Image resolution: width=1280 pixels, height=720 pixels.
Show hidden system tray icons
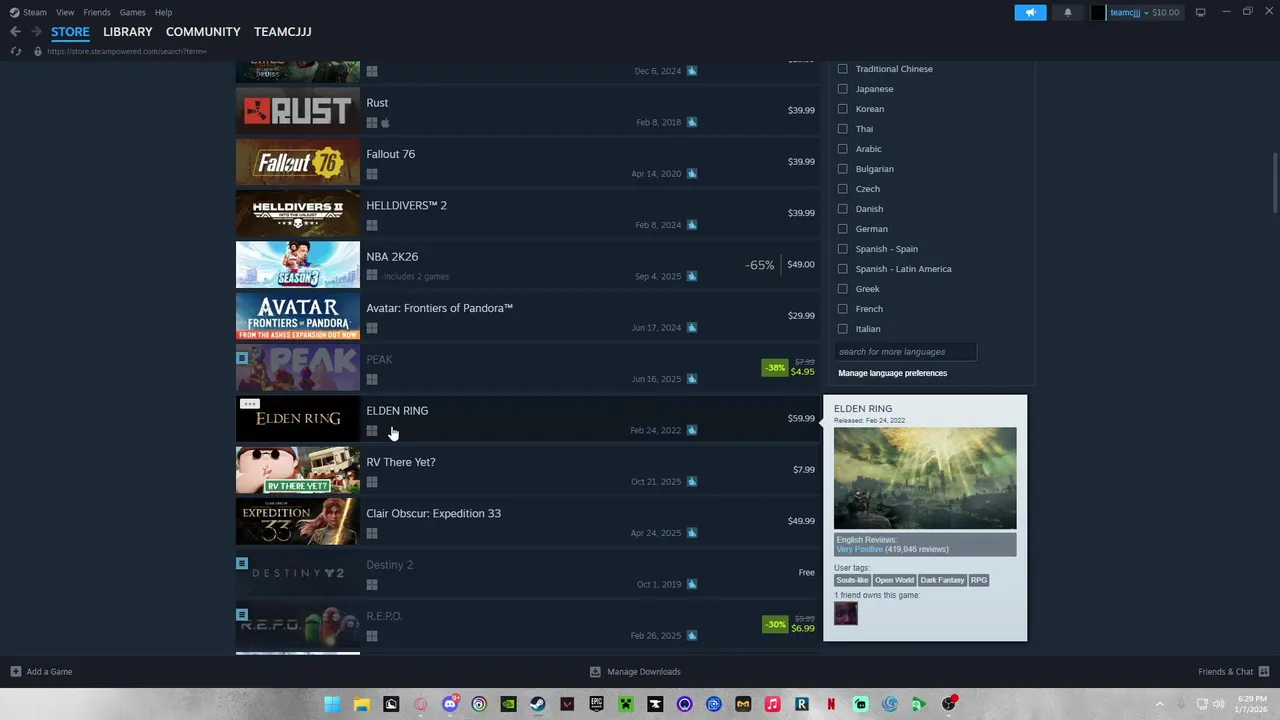[x=1160, y=704]
